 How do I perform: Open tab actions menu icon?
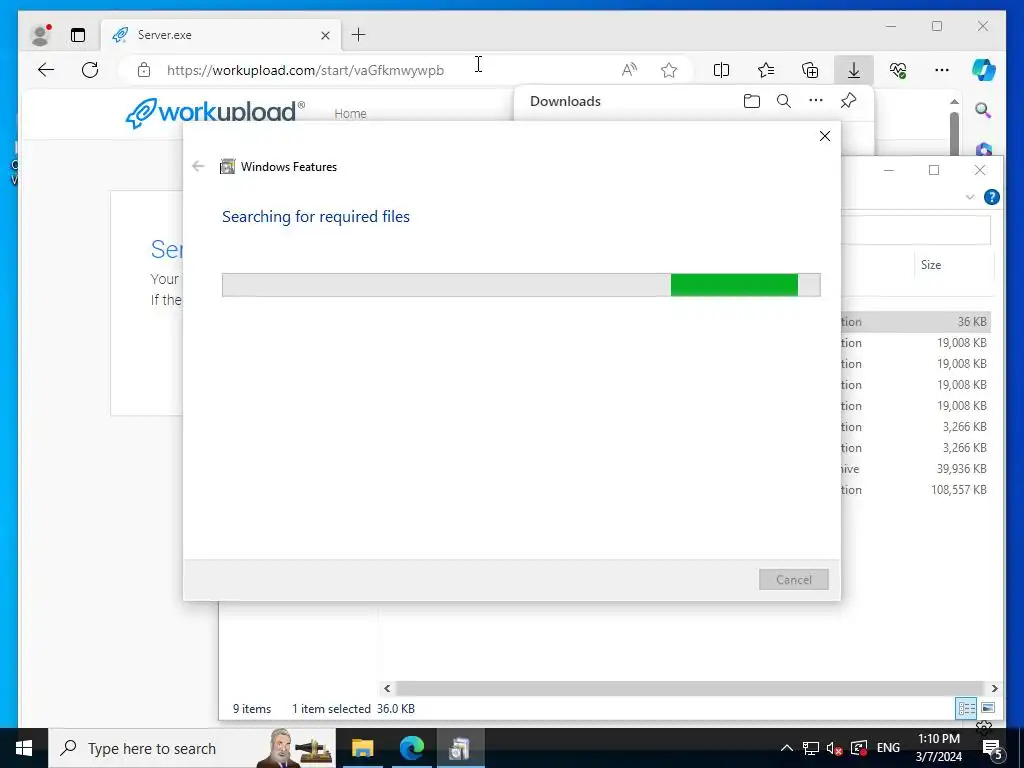coord(78,35)
